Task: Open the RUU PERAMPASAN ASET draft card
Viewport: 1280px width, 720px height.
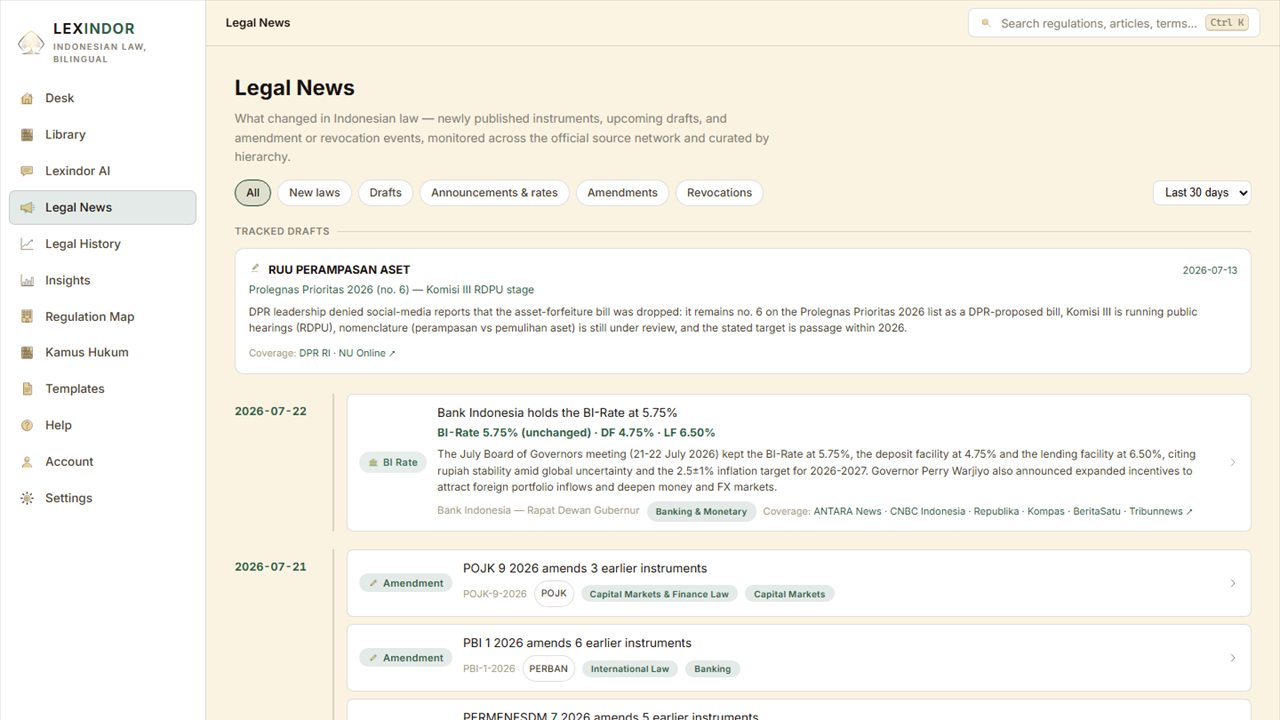Action: [x=743, y=311]
